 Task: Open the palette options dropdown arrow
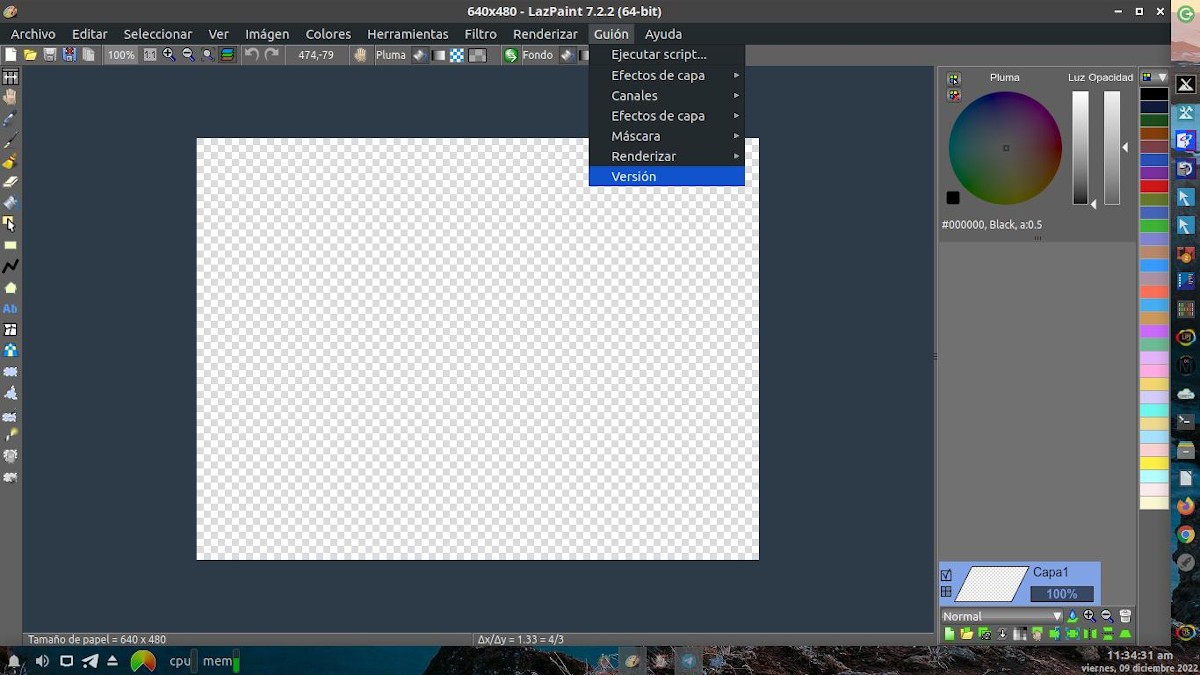1162,77
